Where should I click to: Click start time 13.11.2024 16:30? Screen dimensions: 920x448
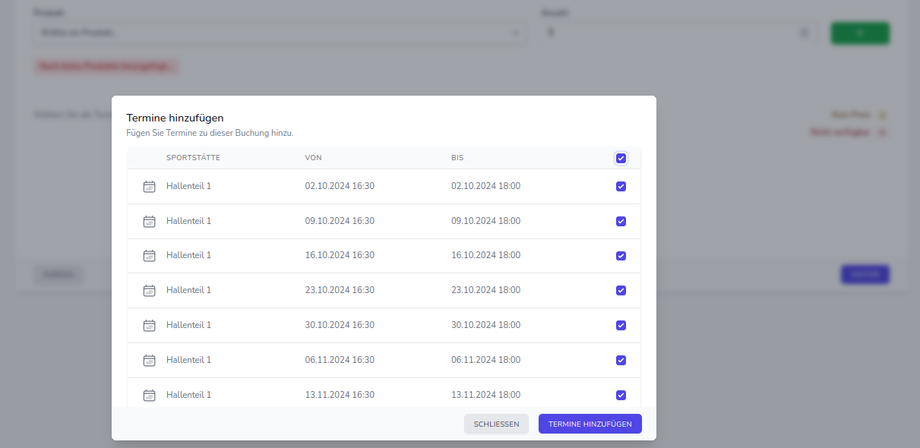tap(340, 395)
